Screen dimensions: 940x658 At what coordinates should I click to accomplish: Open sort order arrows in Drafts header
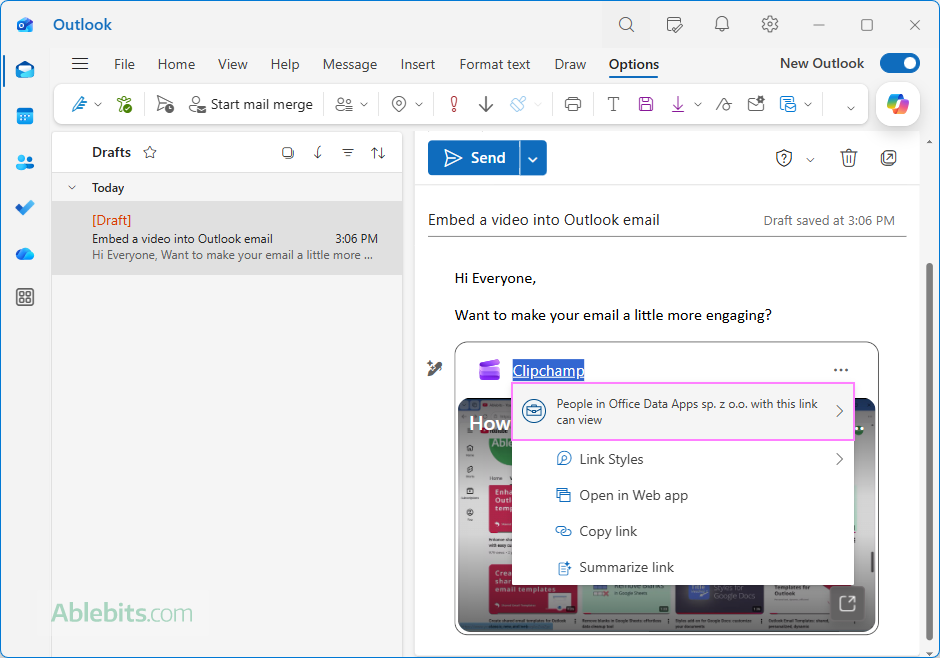coord(378,153)
